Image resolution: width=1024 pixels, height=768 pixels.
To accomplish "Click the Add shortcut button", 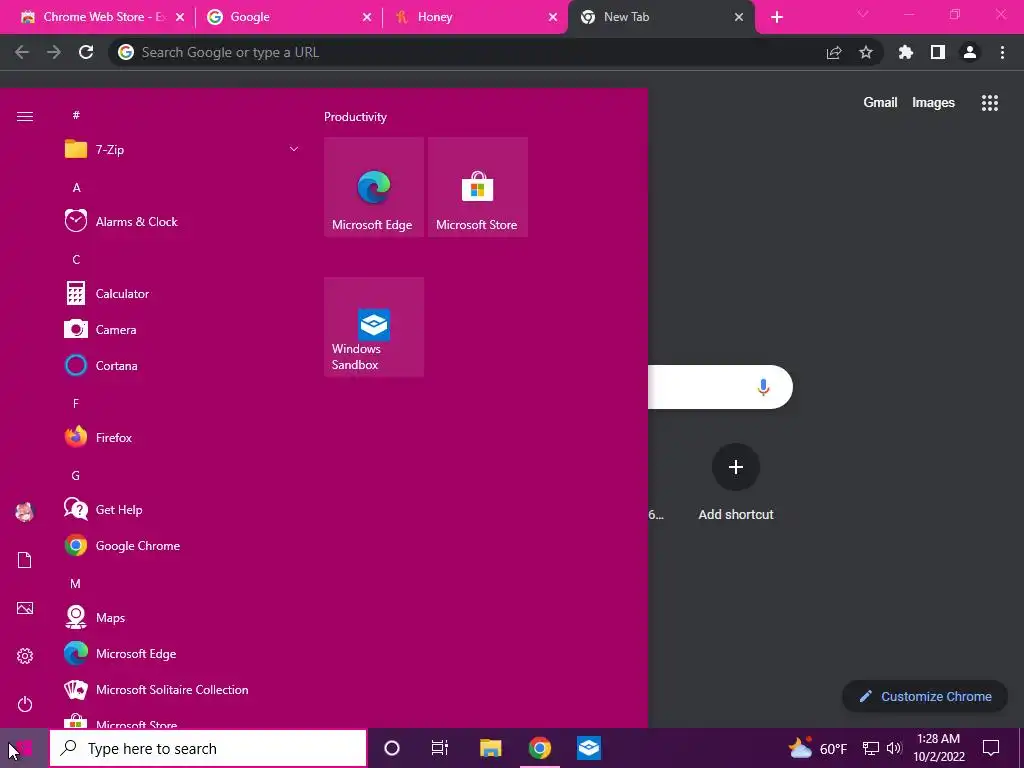I will (x=736, y=482).
